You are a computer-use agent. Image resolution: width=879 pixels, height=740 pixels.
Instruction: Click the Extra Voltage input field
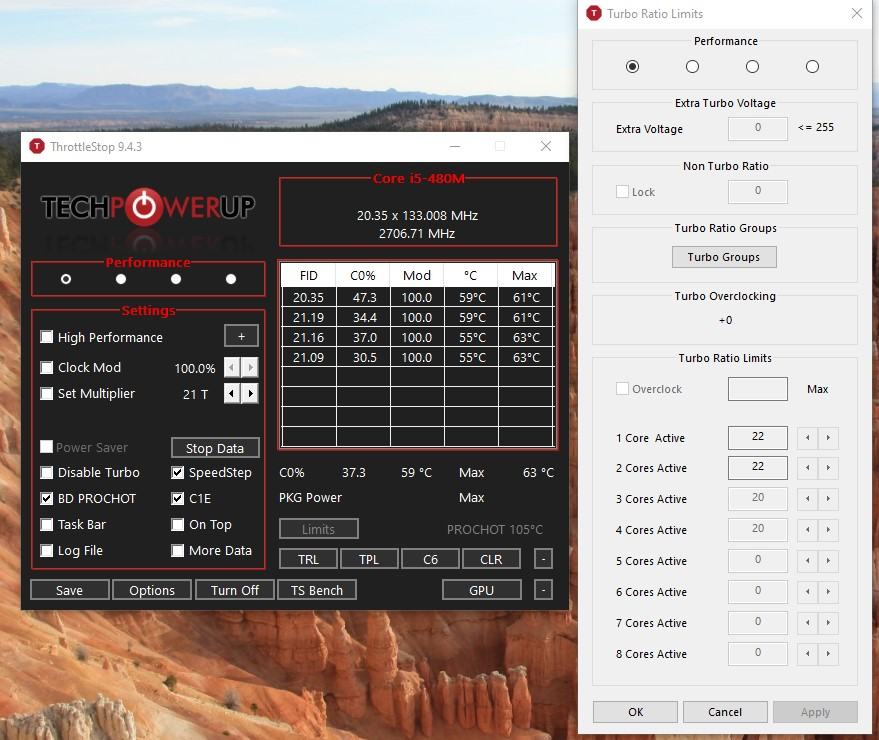tap(757, 128)
